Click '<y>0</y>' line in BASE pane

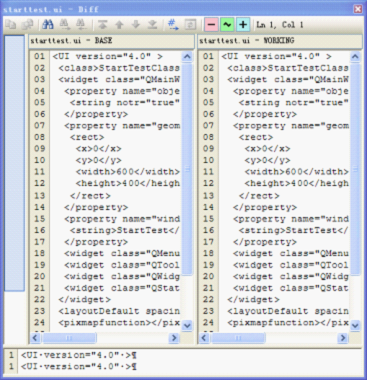[x=99, y=160]
